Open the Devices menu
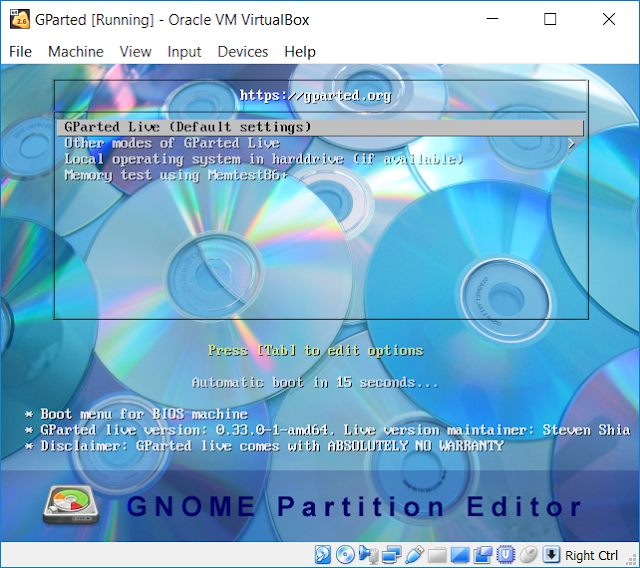This screenshot has height=568, width=640. click(243, 52)
